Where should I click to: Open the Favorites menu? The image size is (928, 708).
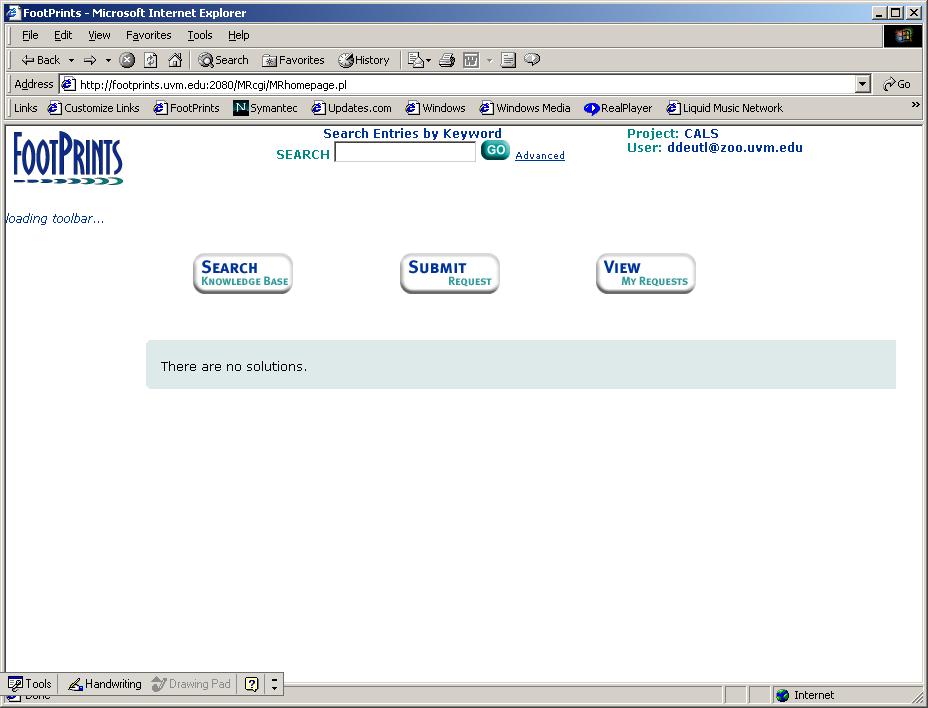(148, 35)
